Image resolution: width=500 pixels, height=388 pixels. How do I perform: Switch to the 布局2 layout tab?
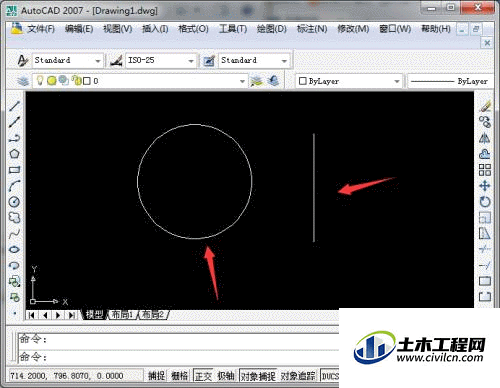153,314
